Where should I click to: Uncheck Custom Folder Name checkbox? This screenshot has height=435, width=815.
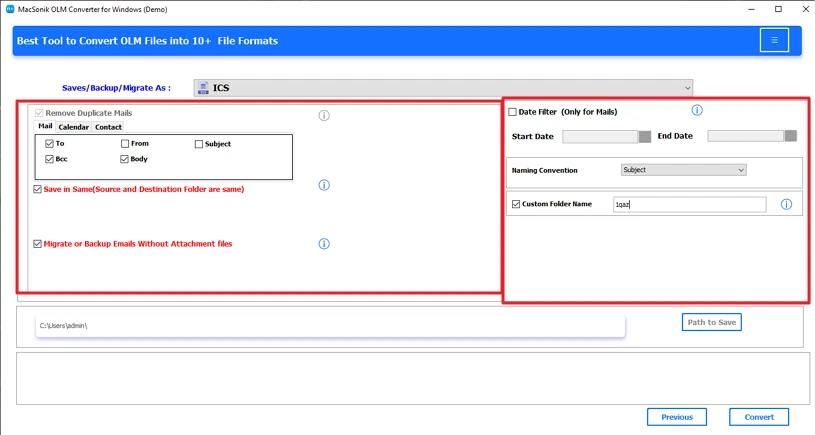click(516, 204)
